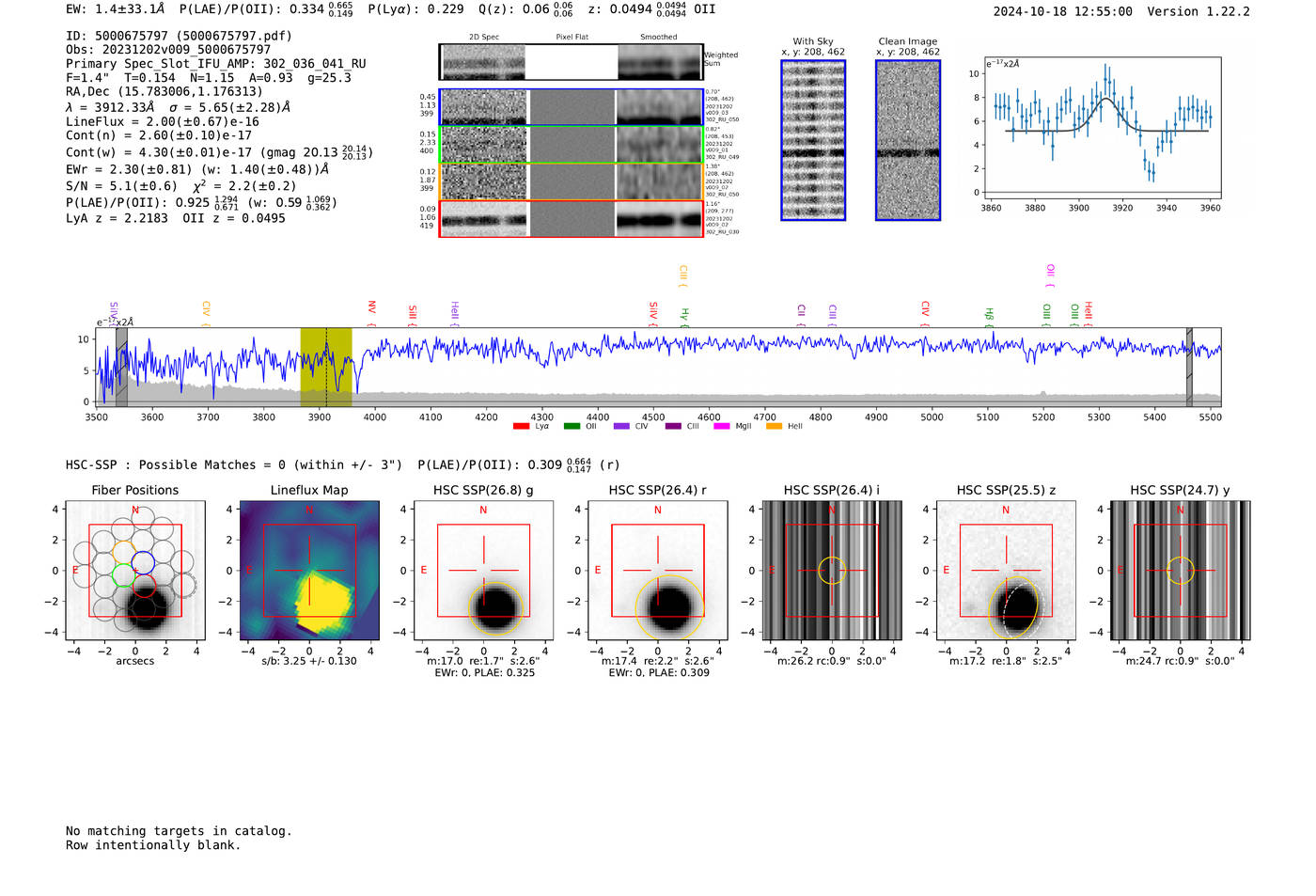
Task: Click the yellow highlighted region in the spectrum
Action: (x=326, y=368)
